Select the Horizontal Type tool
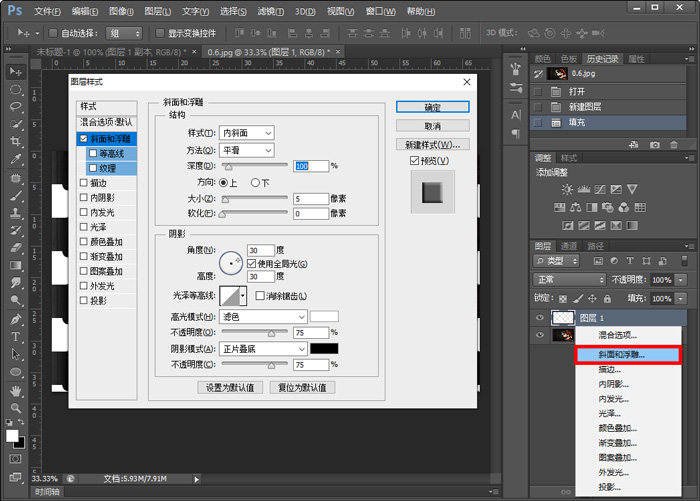The width and height of the screenshot is (700, 501). click(x=16, y=336)
